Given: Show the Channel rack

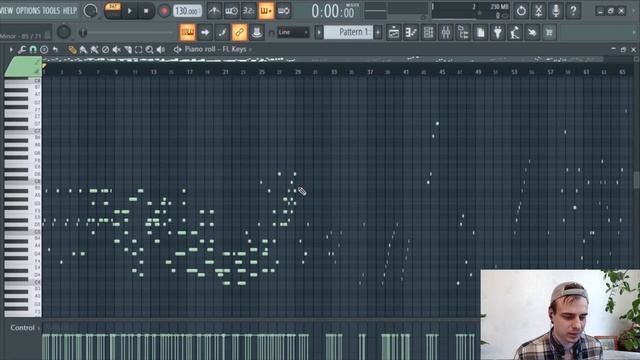Looking at the screenshot, I should pos(428,32).
